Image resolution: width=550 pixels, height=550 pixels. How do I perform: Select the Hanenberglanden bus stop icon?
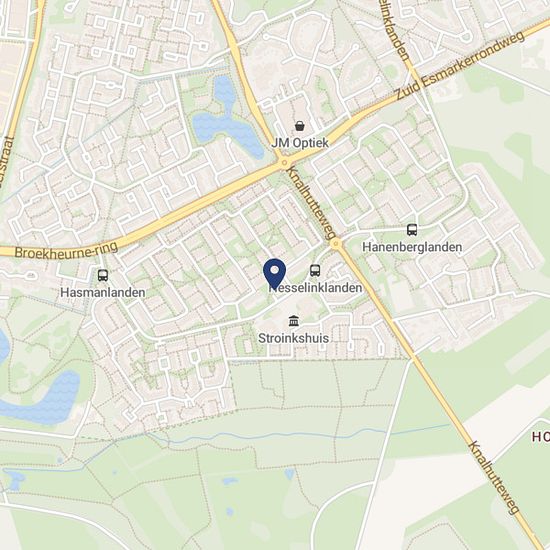point(412,230)
